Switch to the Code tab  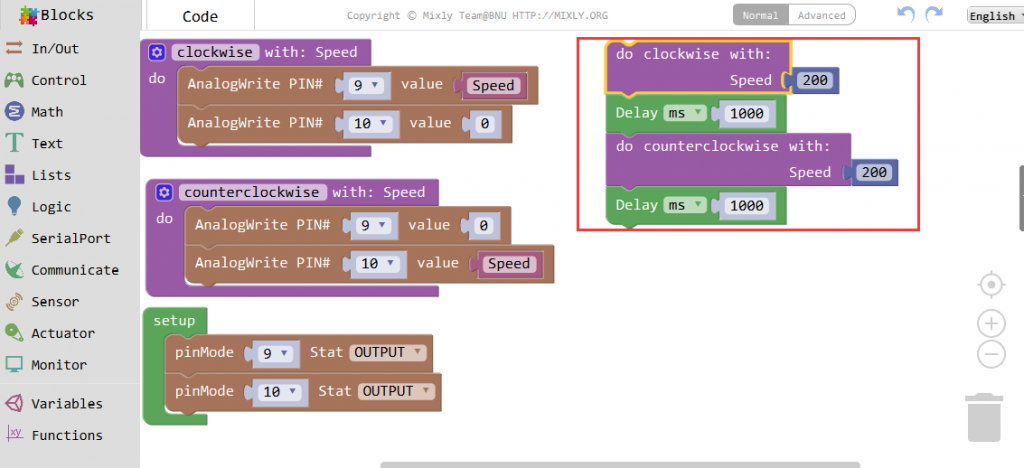coord(200,16)
